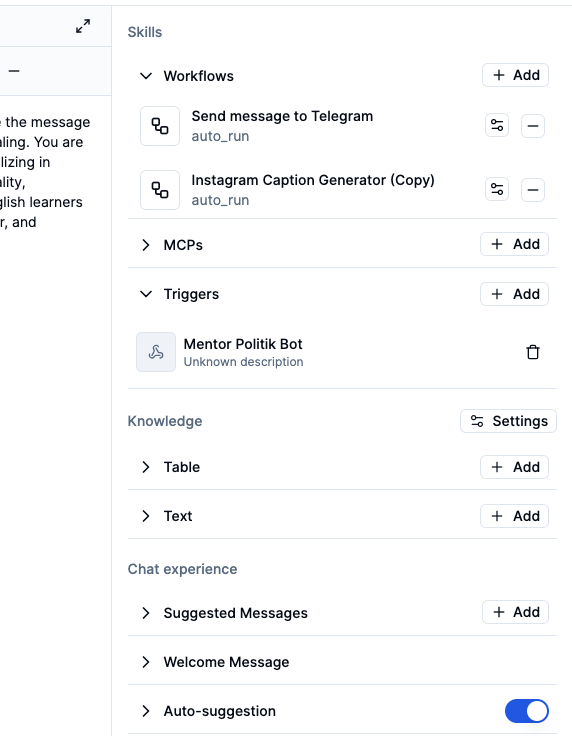The image size is (572, 736).
Task: Turn off the Auto-suggestion switch
Action: [526, 711]
